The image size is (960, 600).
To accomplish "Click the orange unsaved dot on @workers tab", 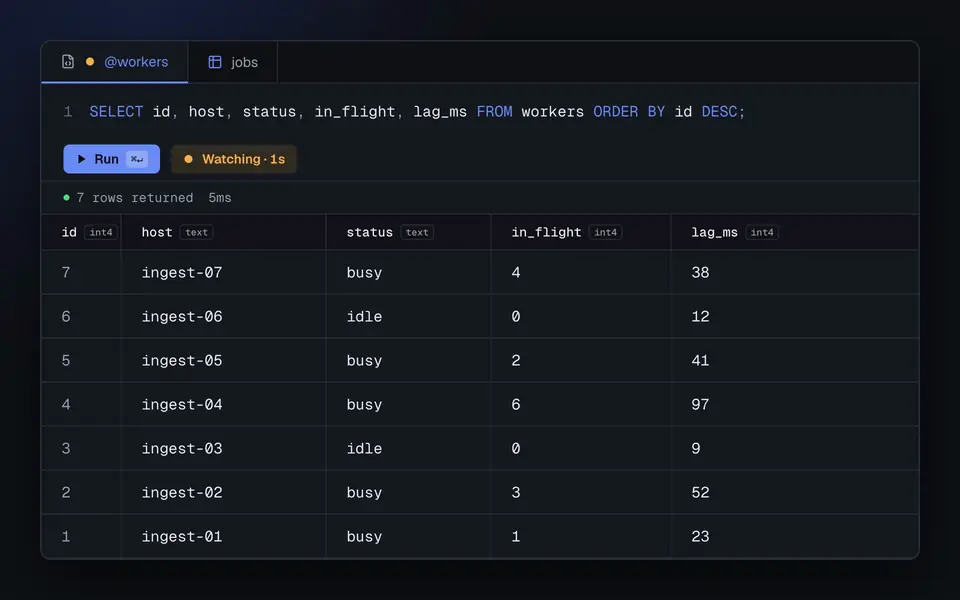I will coord(90,61).
